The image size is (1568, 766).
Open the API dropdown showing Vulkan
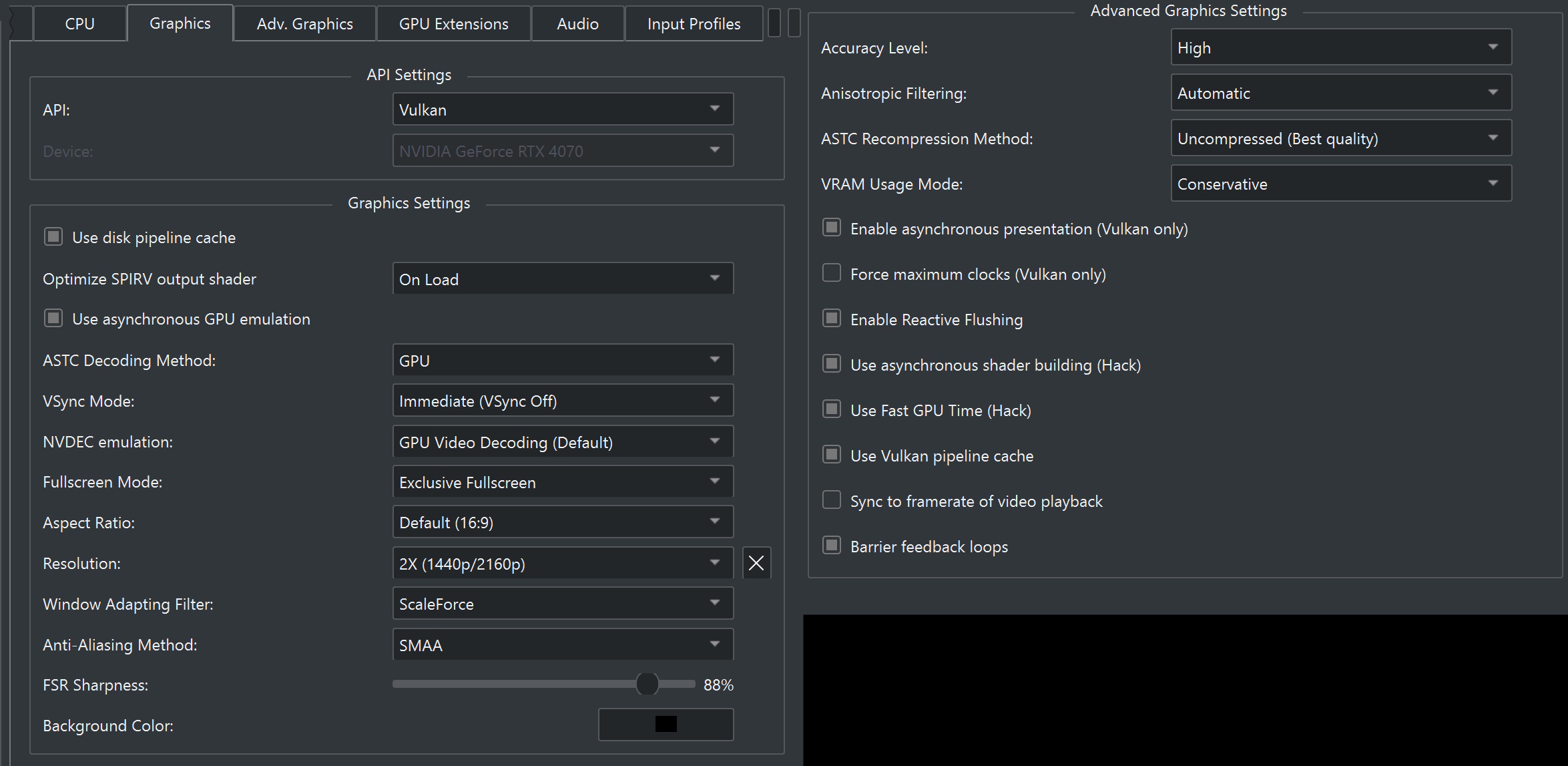(x=563, y=110)
